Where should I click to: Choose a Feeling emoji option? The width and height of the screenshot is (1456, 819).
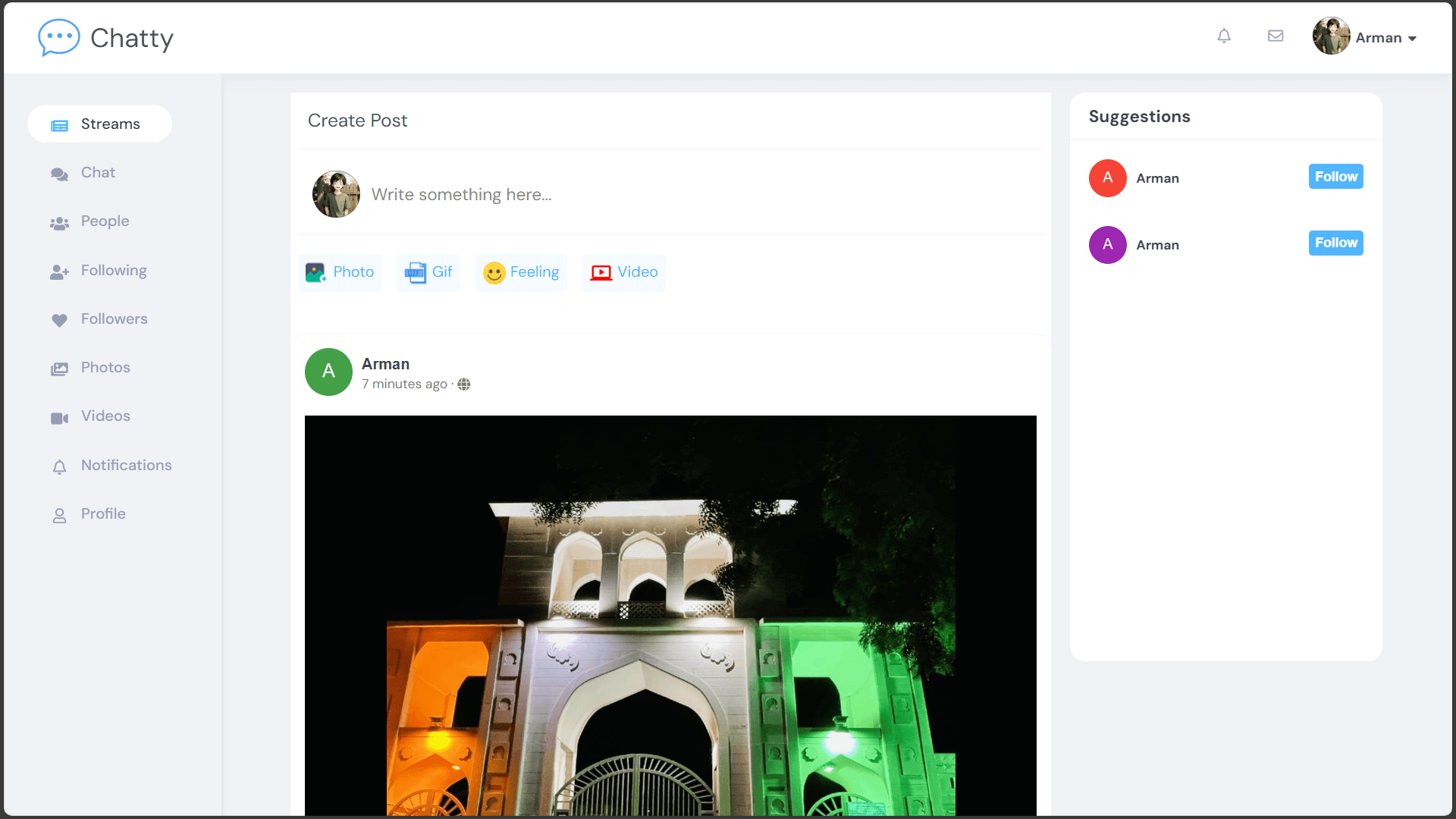pyautogui.click(x=521, y=272)
